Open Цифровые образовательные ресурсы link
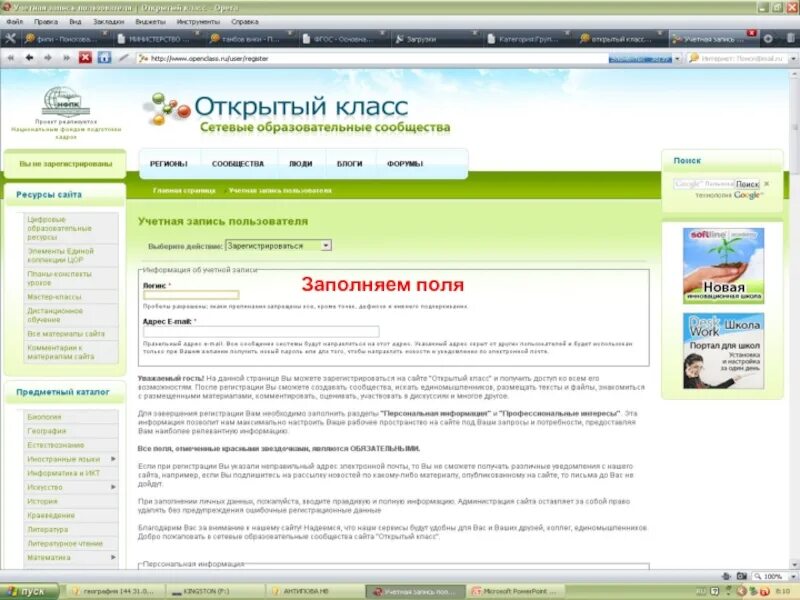The width and height of the screenshot is (800, 600). 59,228
